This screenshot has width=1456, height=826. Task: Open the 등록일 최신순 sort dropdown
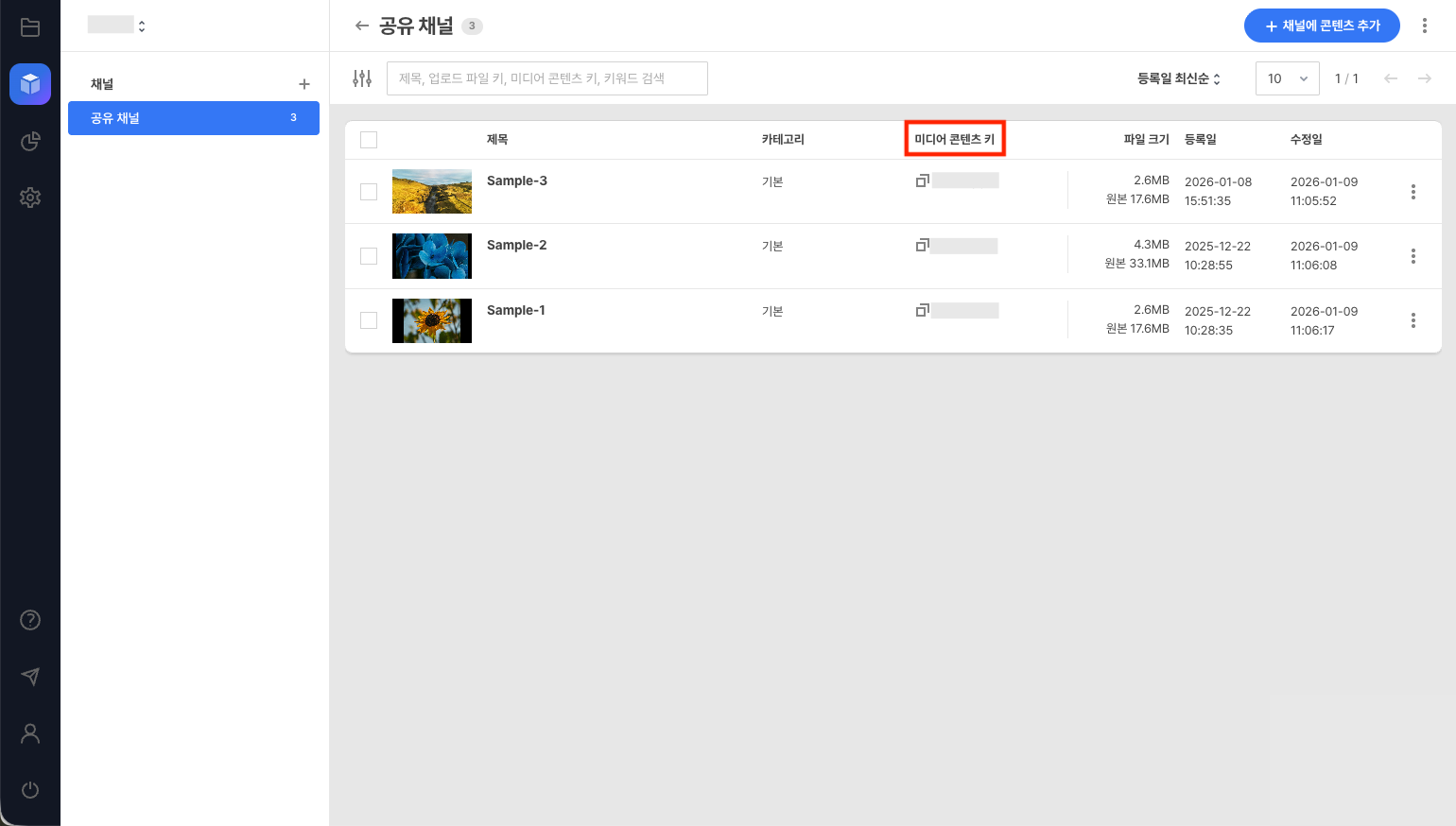pyautogui.click(x=1179, y=78)
